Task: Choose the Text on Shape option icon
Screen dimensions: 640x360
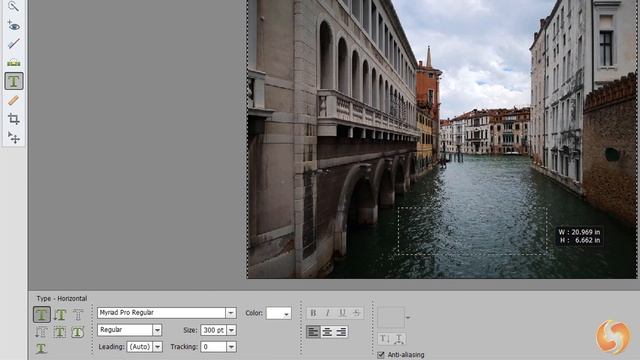Action: (x=78, y=332)
